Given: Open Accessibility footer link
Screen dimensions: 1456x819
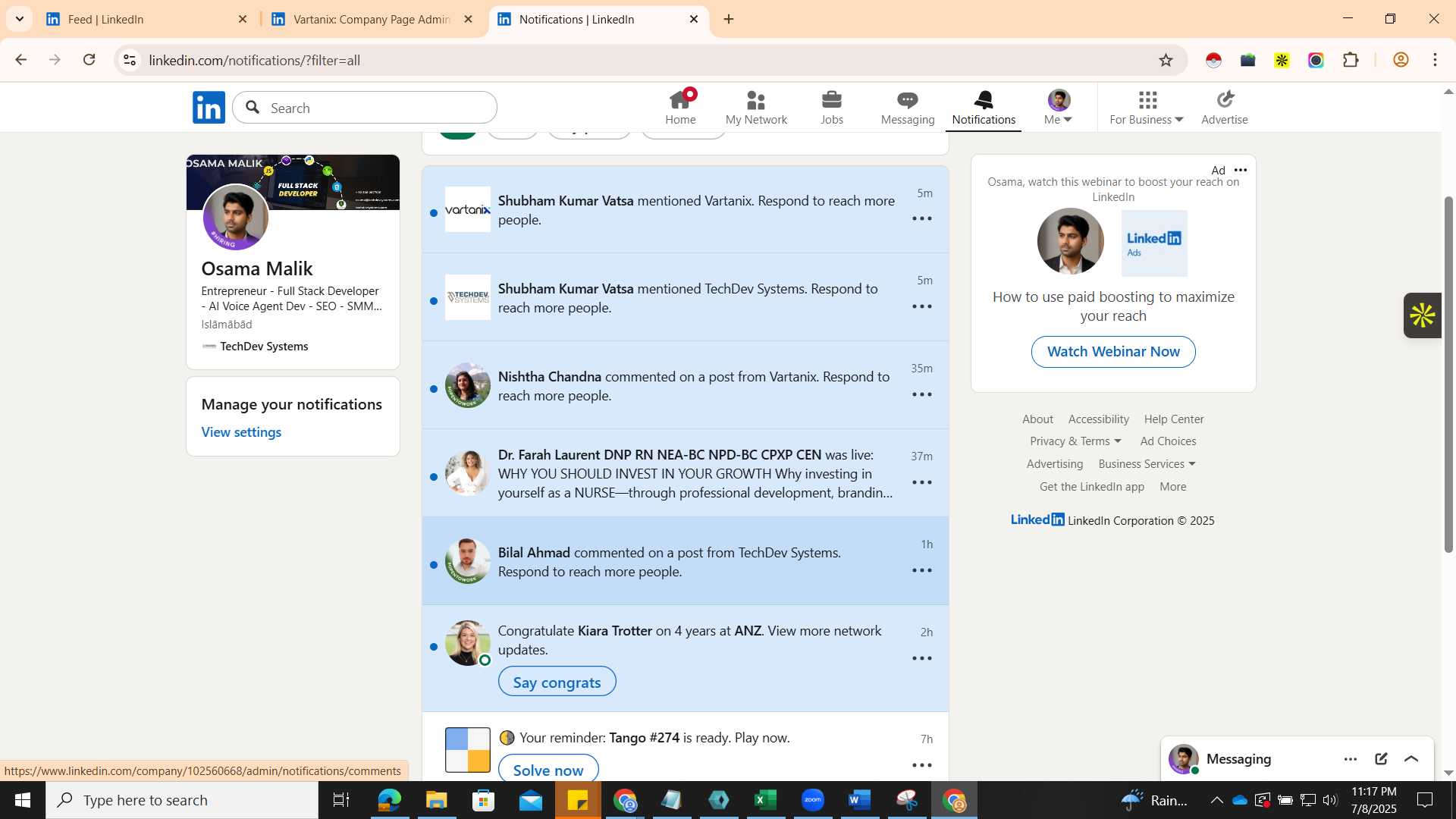Looking at the screenshot, I should point(1098,419).
